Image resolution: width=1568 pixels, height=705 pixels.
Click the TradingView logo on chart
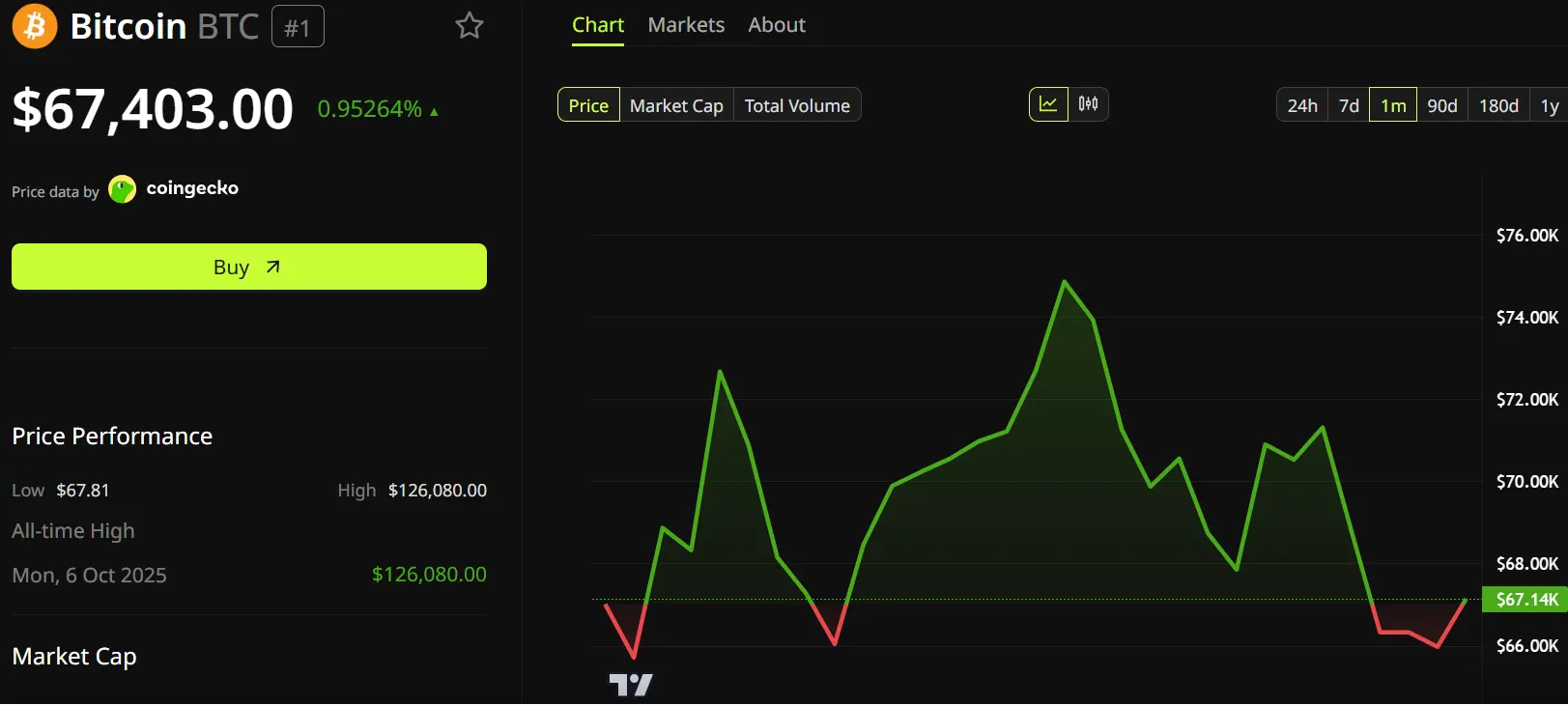(x=631, y=685)
